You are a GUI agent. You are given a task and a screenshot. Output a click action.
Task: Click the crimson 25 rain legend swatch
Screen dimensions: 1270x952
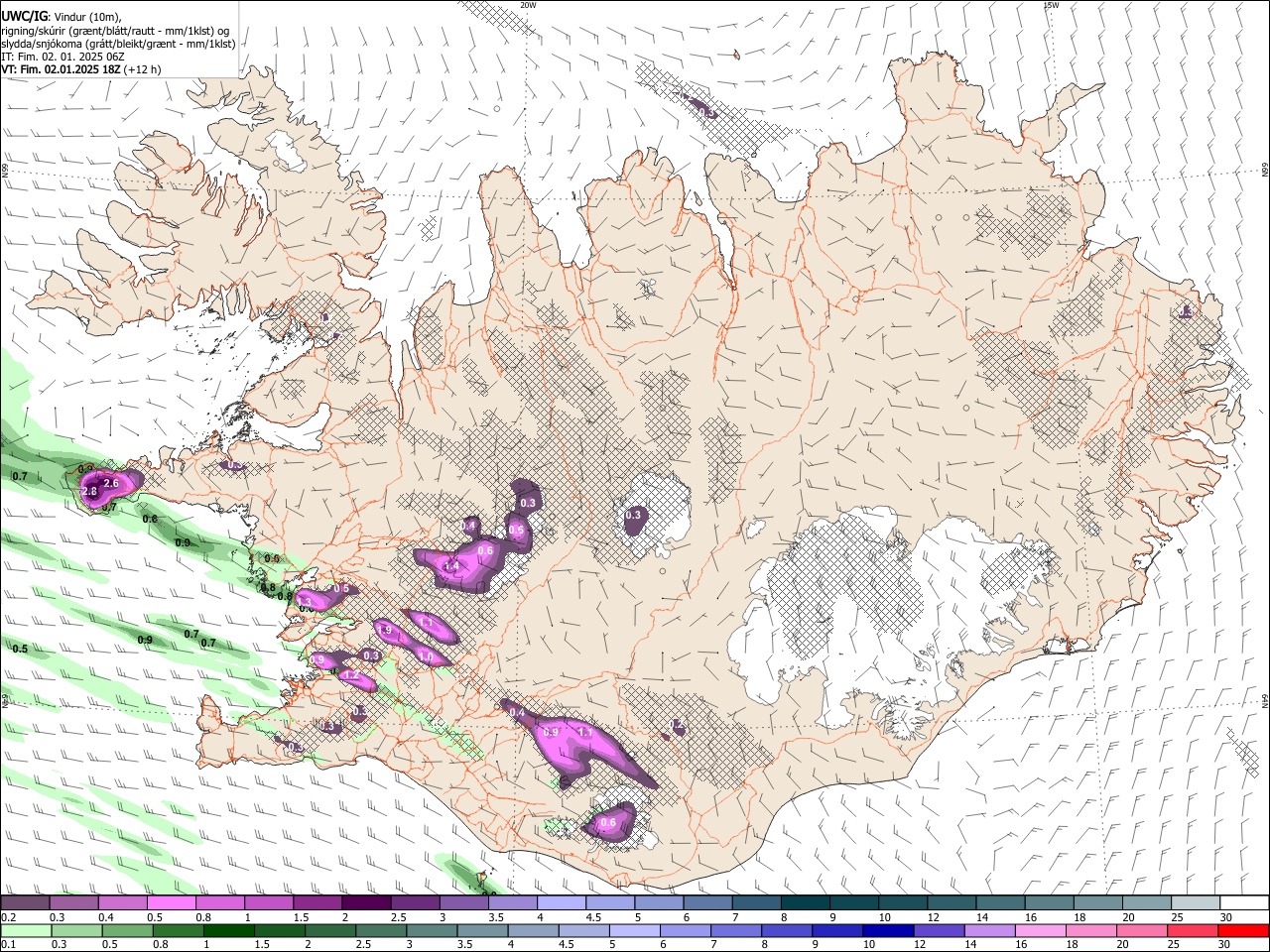[x=1194, y=931]
